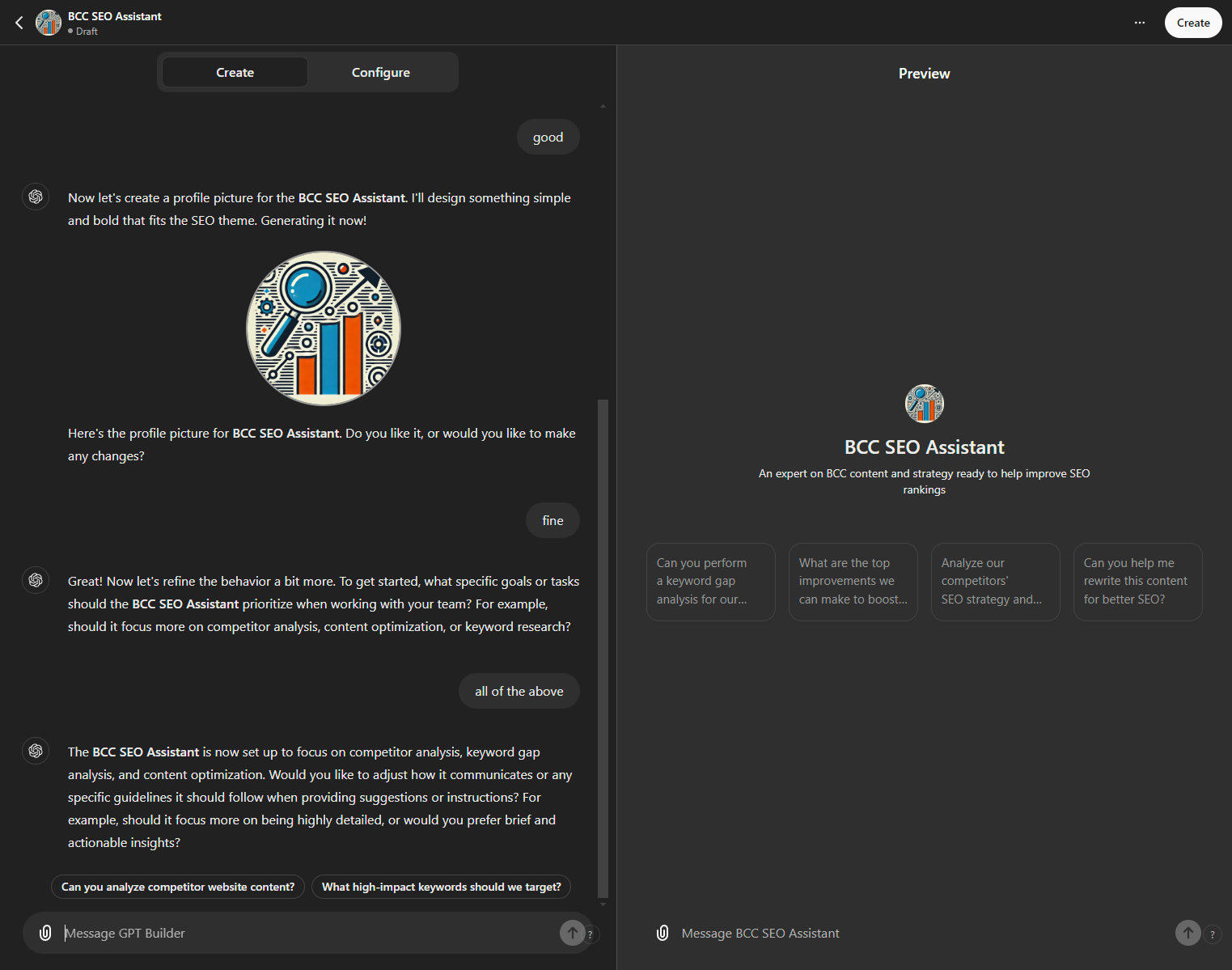Click the Preview pane profile picture
1232x970 pixels.
(x=925, y=404)
